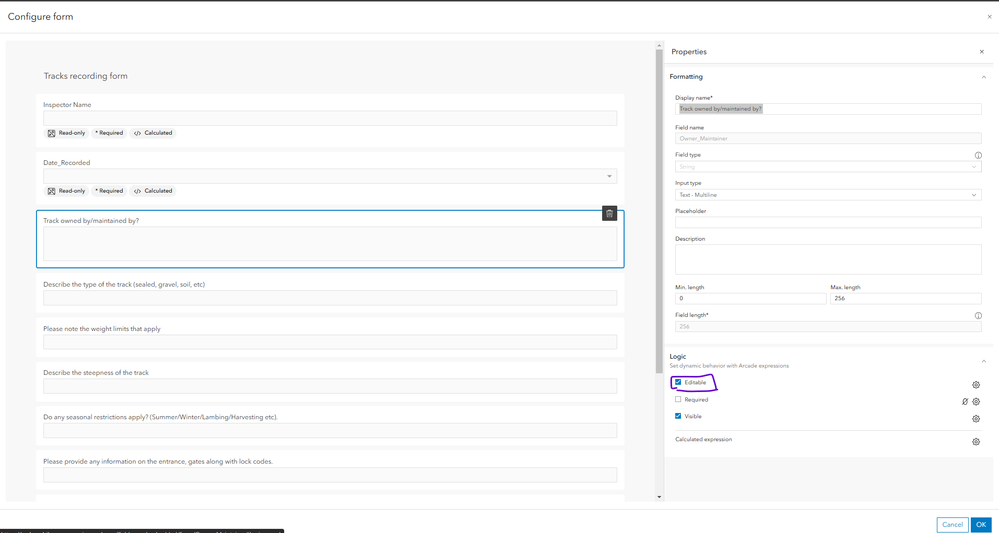Open Arcade settings for Visible
The width and height of the screenshot is (999, 533).
(975, 418)
